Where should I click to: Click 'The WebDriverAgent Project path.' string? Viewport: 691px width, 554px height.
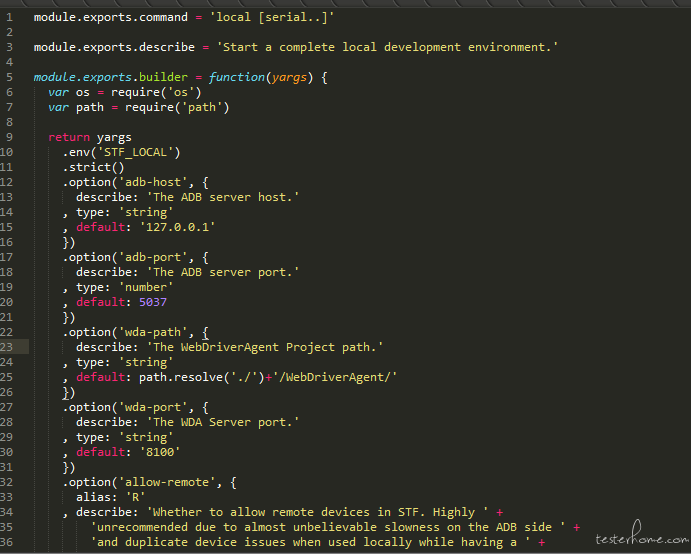click(x=265, y=347)
